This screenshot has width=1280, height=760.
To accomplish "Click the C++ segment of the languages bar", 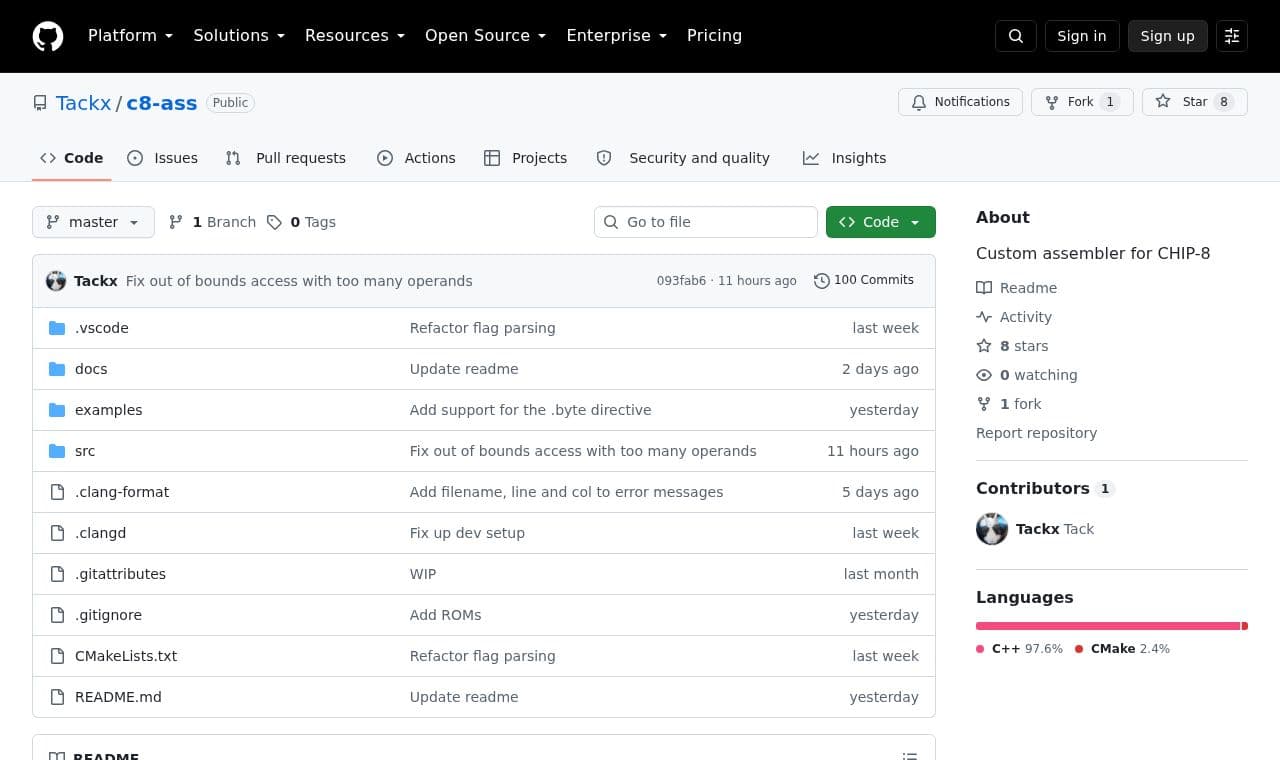I will pos(1108,626).
